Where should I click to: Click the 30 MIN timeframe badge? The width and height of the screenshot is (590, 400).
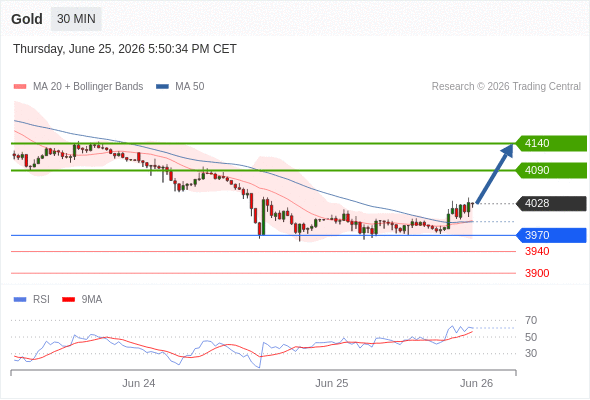point(76,19)
